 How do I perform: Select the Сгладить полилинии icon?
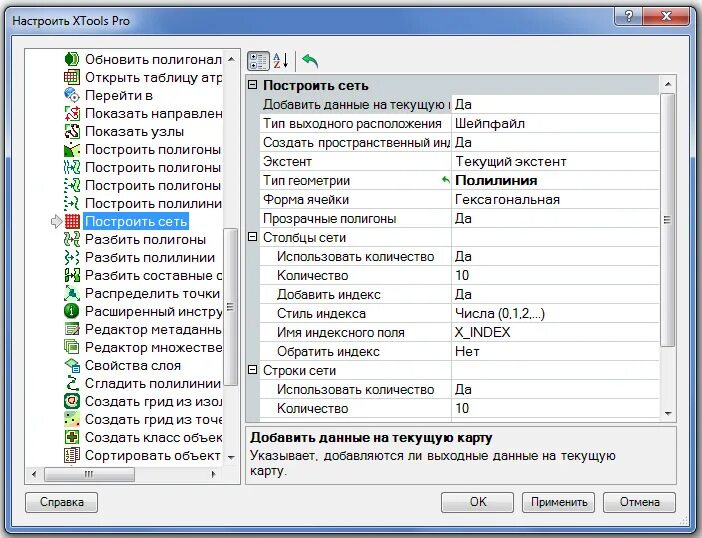(72, 383)
